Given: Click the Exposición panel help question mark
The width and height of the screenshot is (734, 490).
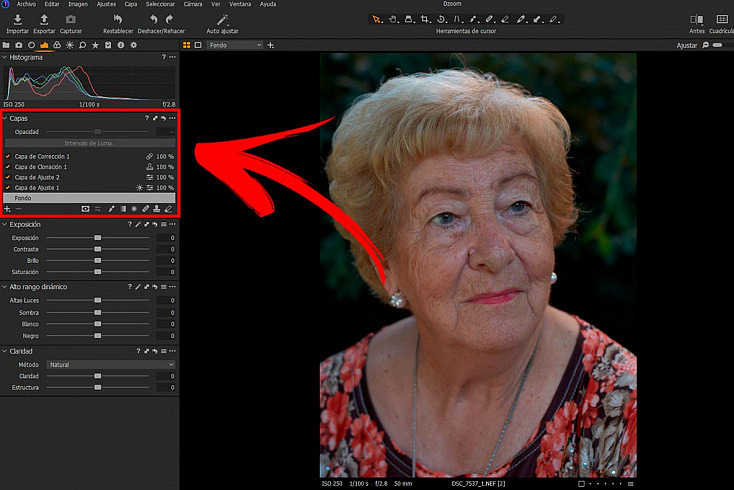Looking at the screenshot, I should (x=130, y=225).
